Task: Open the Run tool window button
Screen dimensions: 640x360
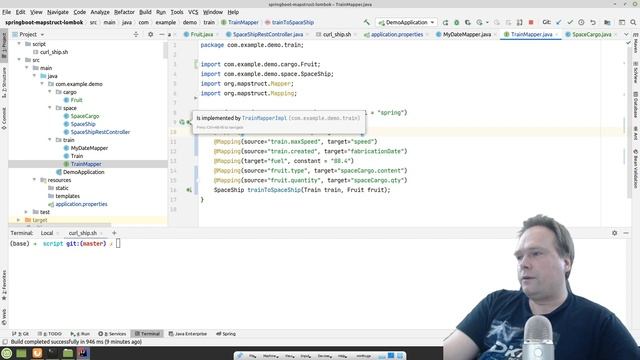Action: click(x=80, y=334)
